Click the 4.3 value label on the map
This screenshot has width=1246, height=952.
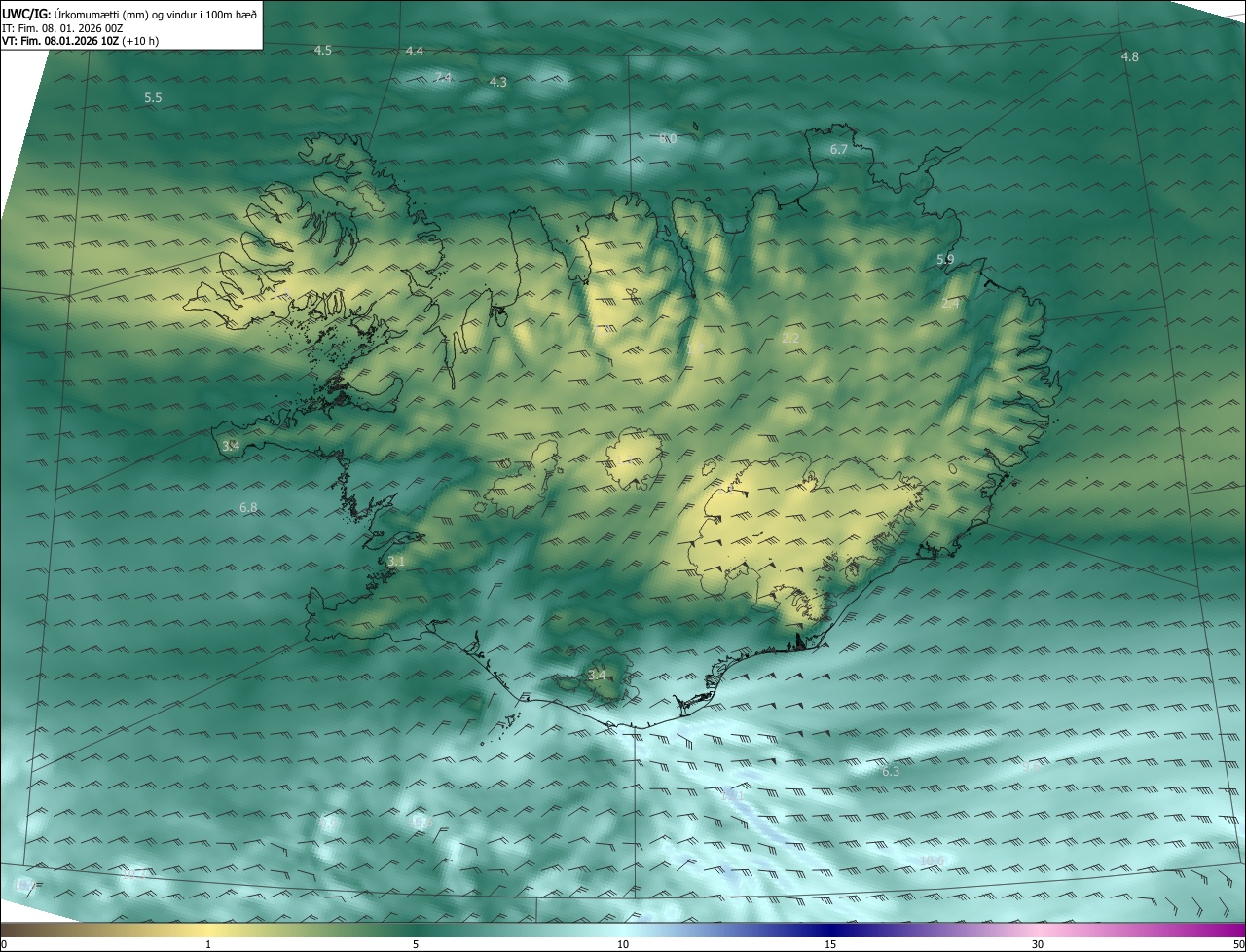tap(497, 83)
